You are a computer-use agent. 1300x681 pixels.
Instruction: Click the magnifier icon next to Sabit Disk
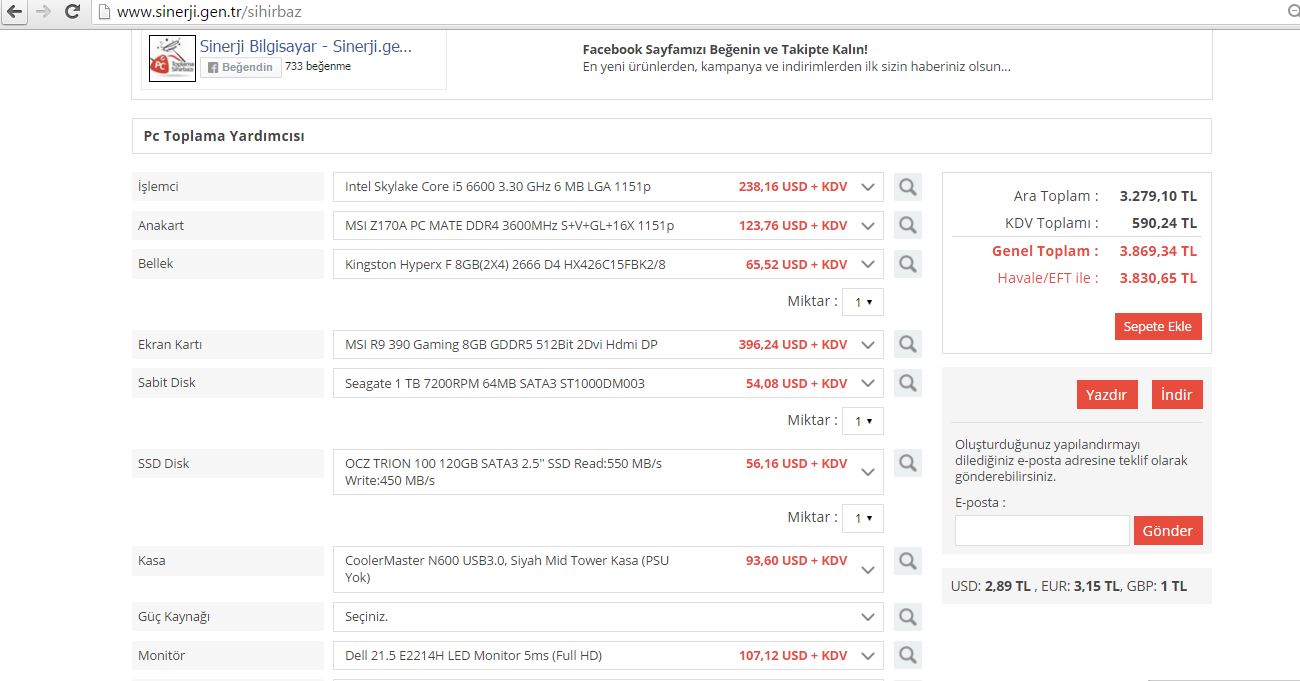point(908,383)
